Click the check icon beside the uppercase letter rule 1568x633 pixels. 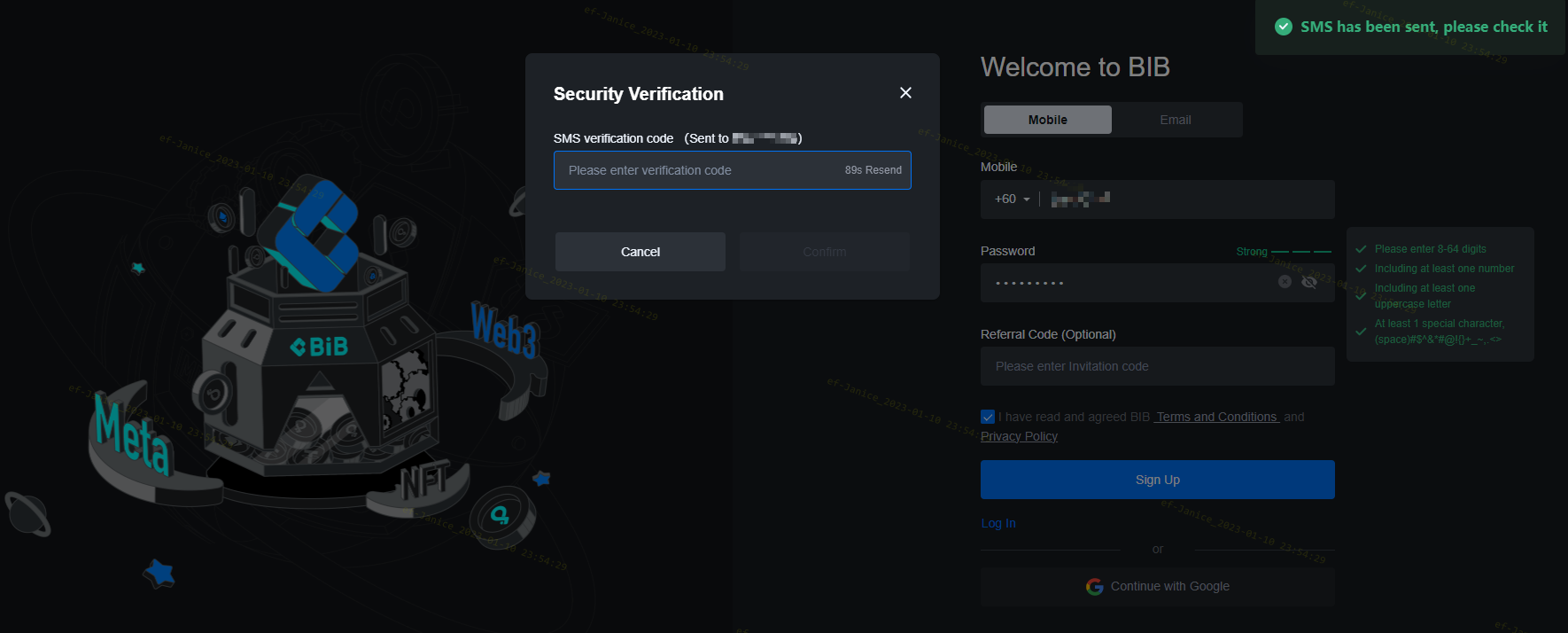[x=1361, y=296]
